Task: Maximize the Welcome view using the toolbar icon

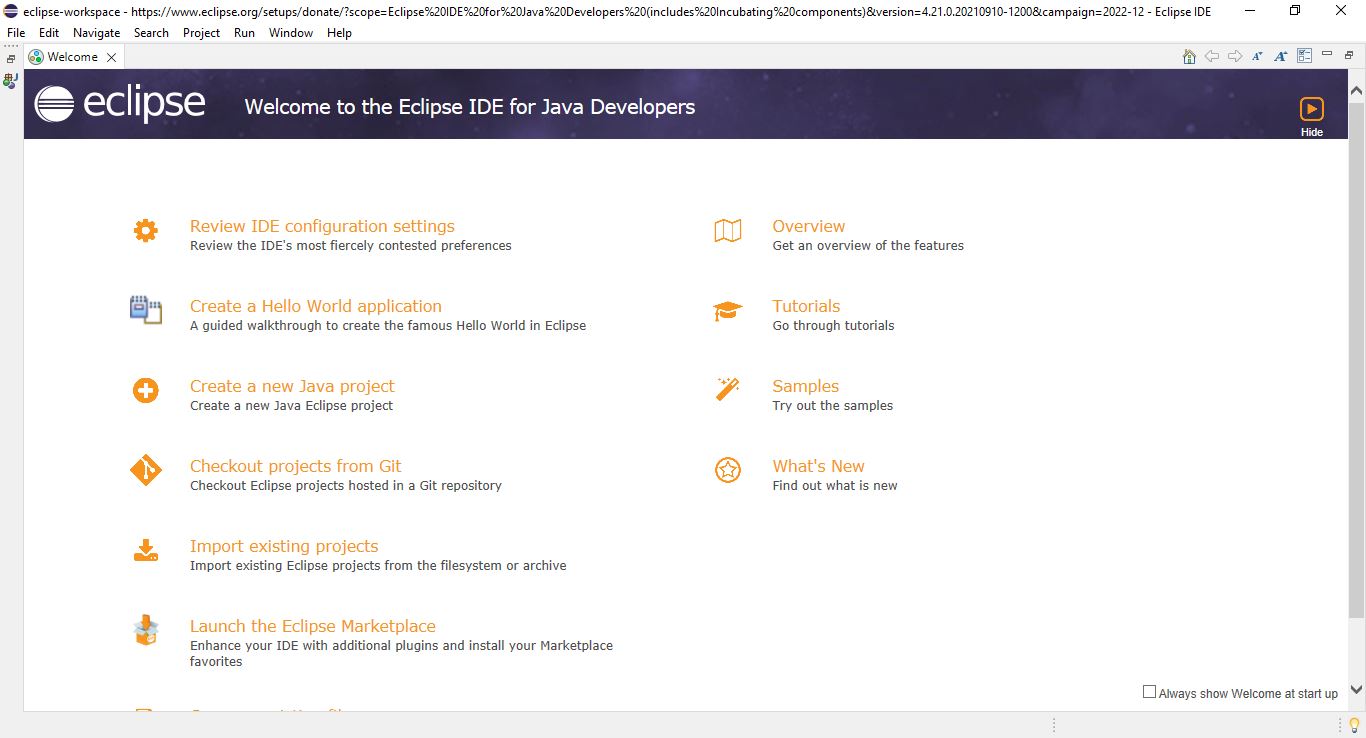Action: (x=1349, y=55)
